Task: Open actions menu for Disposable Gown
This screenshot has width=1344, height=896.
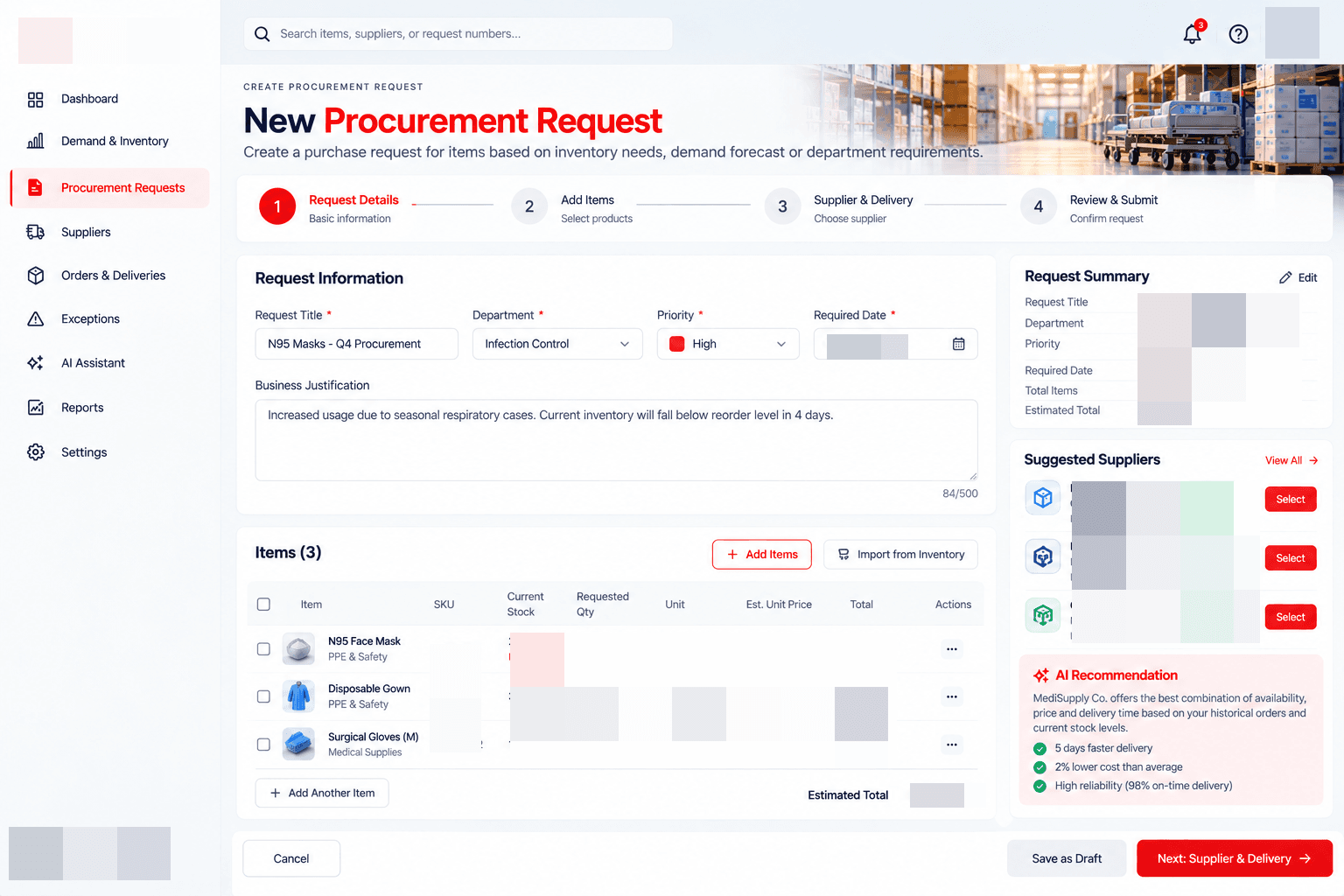Action: [x=952, y=696]
